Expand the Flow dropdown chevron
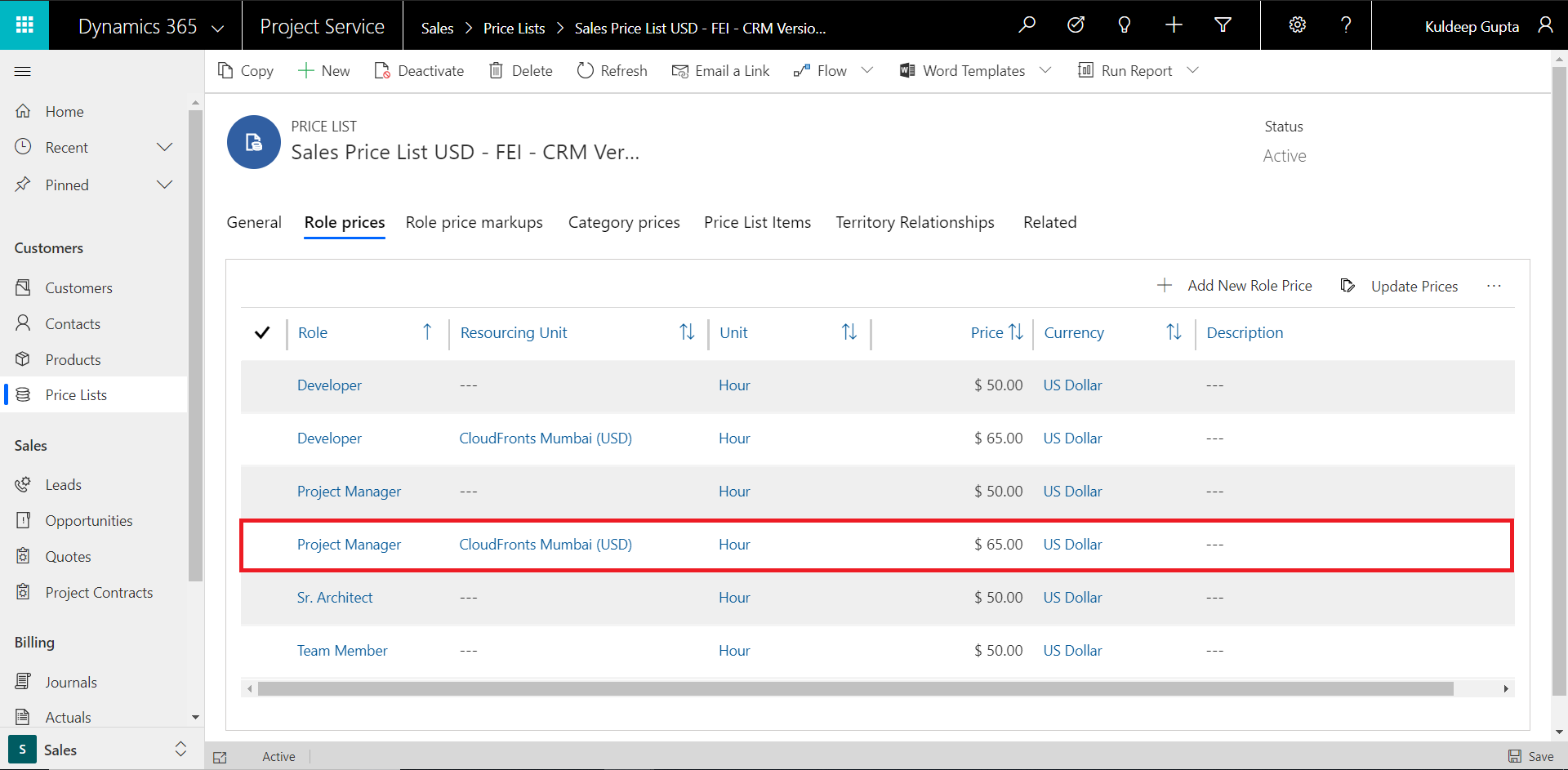The image size is (1568, 770). (867, 70)
